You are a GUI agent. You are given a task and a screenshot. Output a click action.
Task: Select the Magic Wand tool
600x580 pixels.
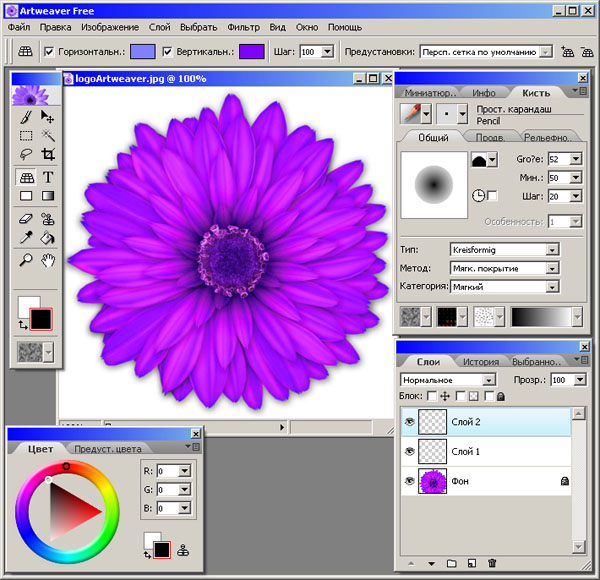(48, 136)
